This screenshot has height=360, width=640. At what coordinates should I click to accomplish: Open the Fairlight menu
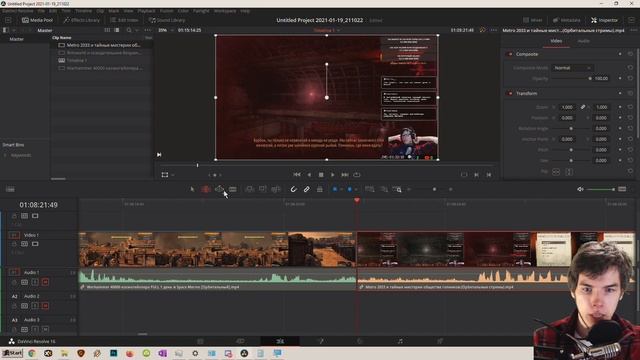pos(201,11)
